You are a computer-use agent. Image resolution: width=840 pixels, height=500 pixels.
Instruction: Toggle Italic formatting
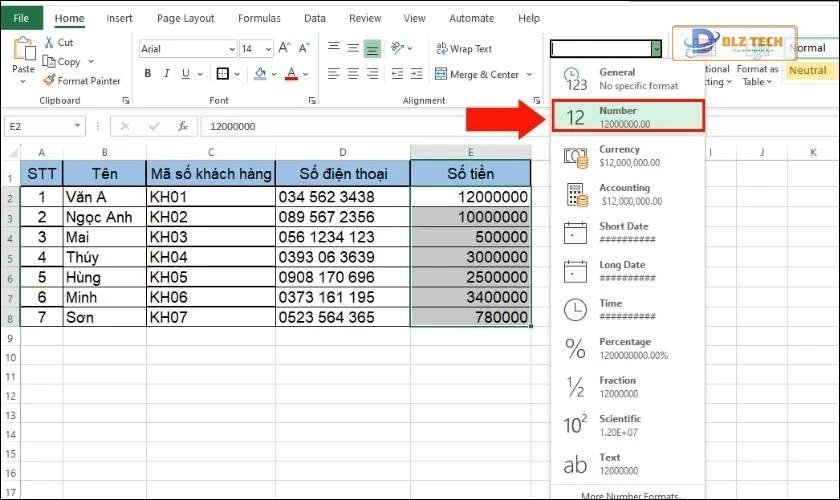pos(167,74)
